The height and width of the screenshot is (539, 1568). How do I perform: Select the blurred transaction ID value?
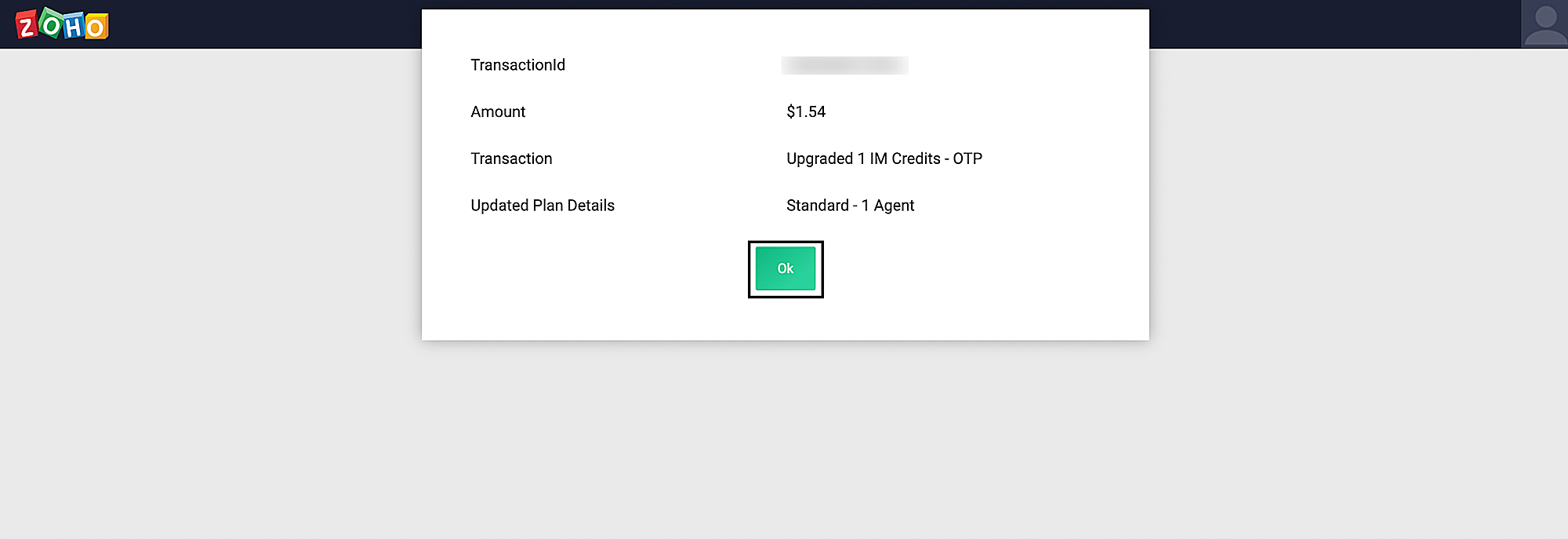(x=844, y=65)
